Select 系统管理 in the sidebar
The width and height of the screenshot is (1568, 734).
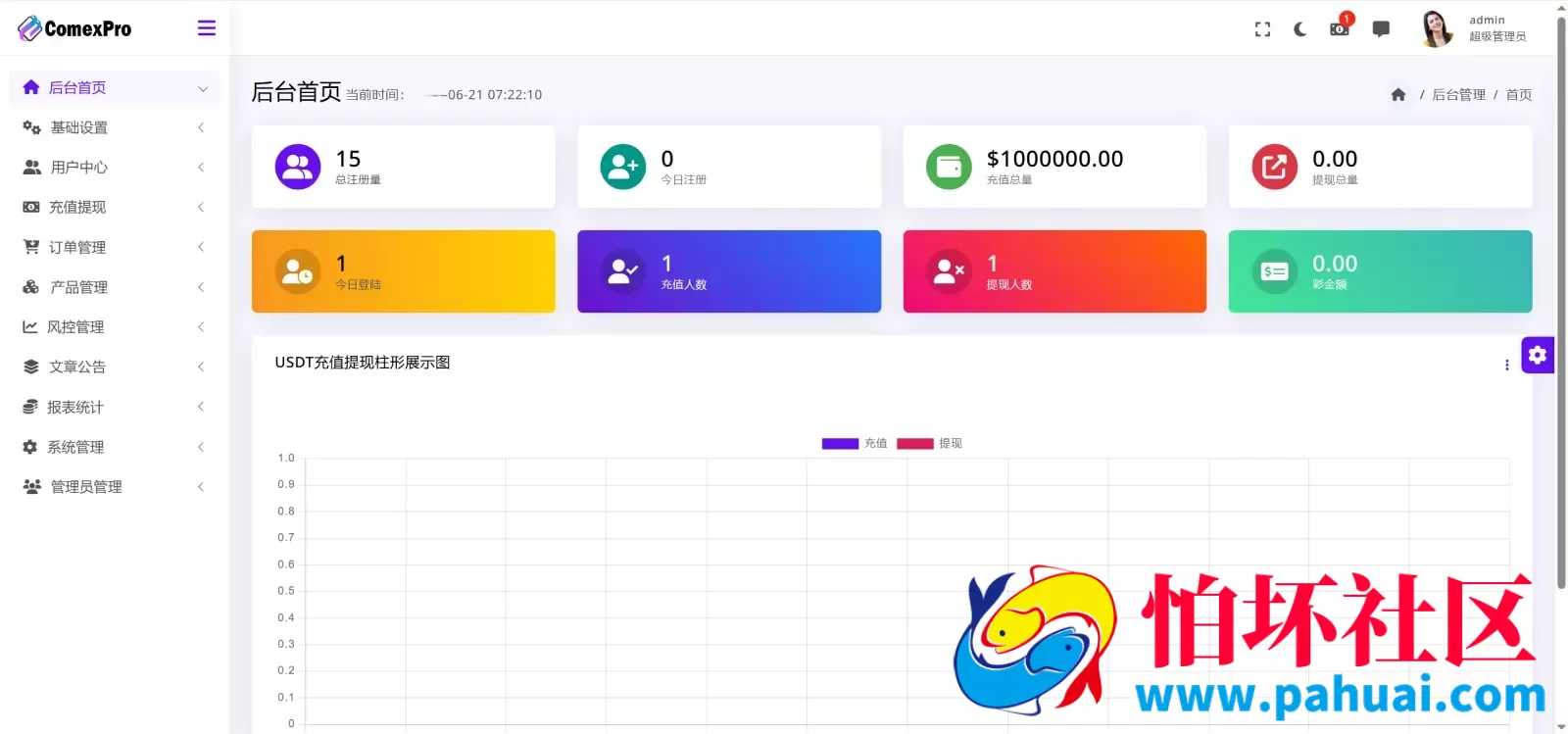click(x=115, y=447)
